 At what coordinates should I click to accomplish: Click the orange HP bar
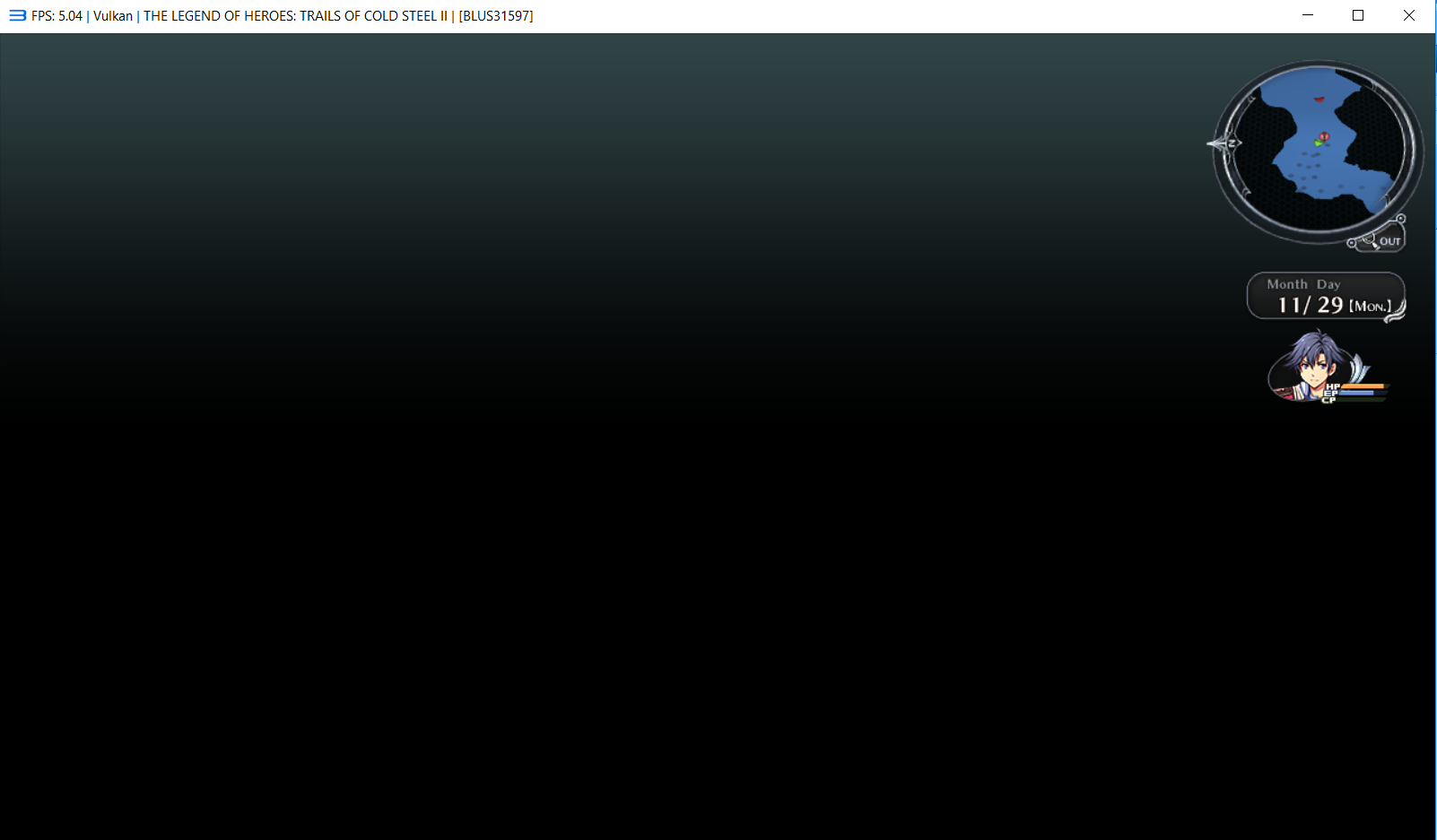1363,386
